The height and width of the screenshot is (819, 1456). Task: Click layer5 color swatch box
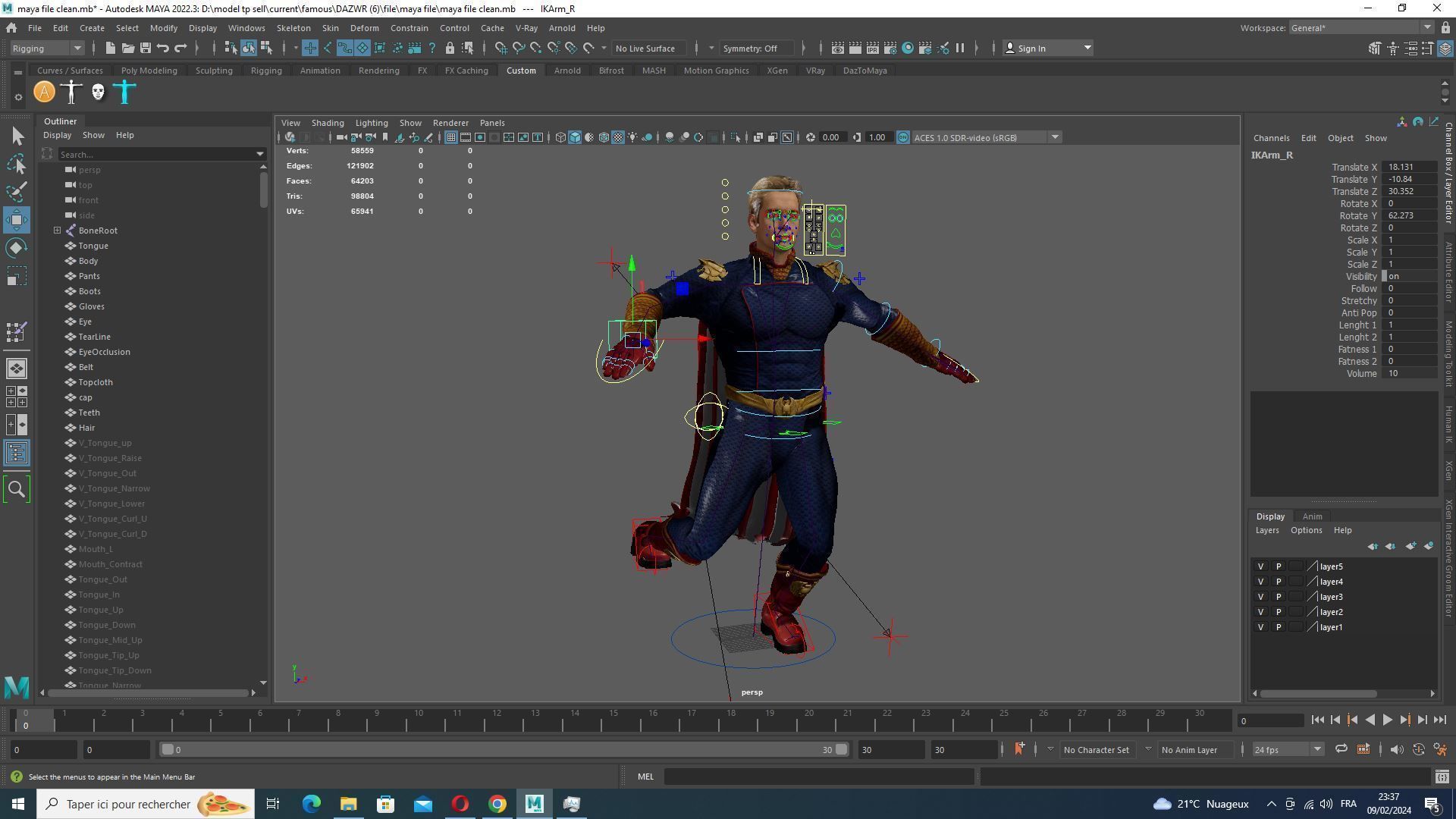[x=1296, y=566]
